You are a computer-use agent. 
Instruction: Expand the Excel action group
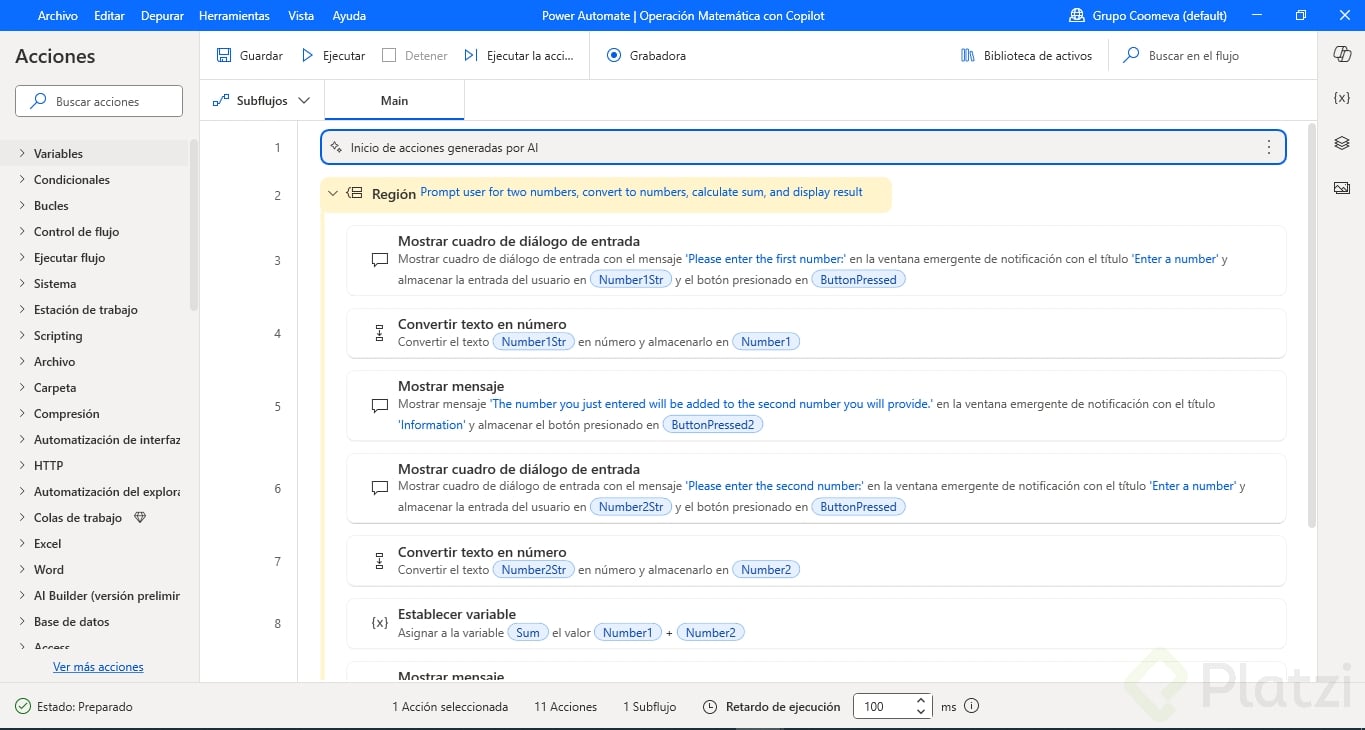click(x=22, y=543)
